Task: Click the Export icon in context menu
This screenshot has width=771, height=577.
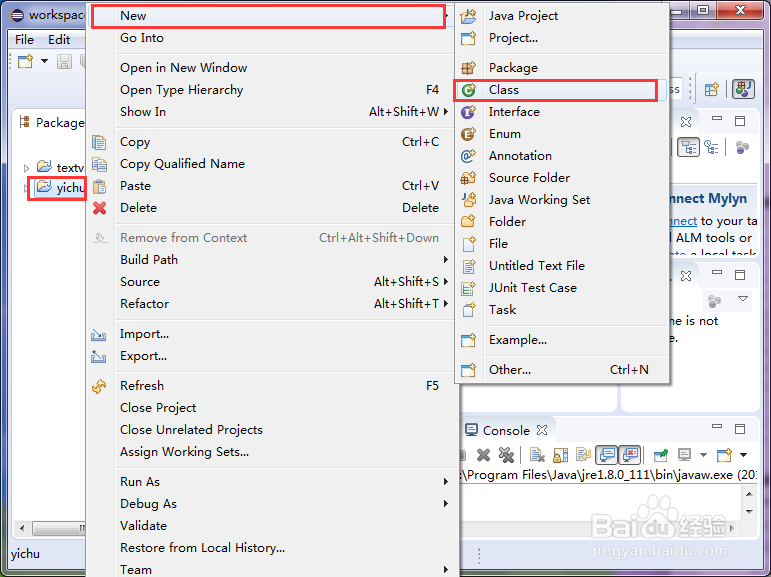Action: tap(98, 357)
